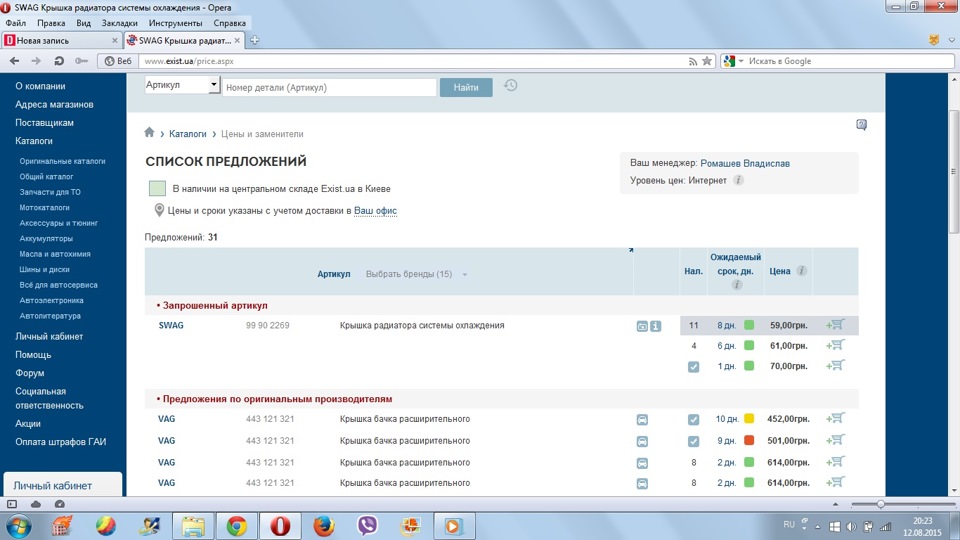Click availability checkmark in 70,00грн row

click(x=693, y=367)
